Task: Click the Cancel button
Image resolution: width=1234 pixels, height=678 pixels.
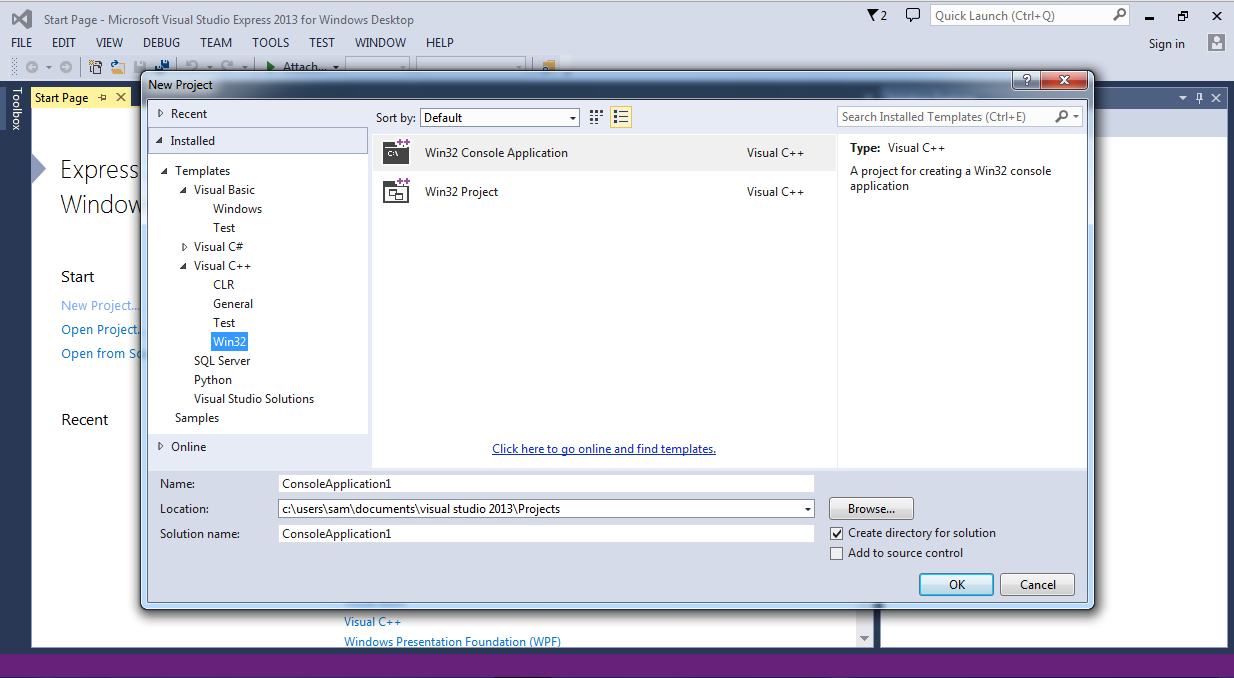Action: click(1037, 585)
